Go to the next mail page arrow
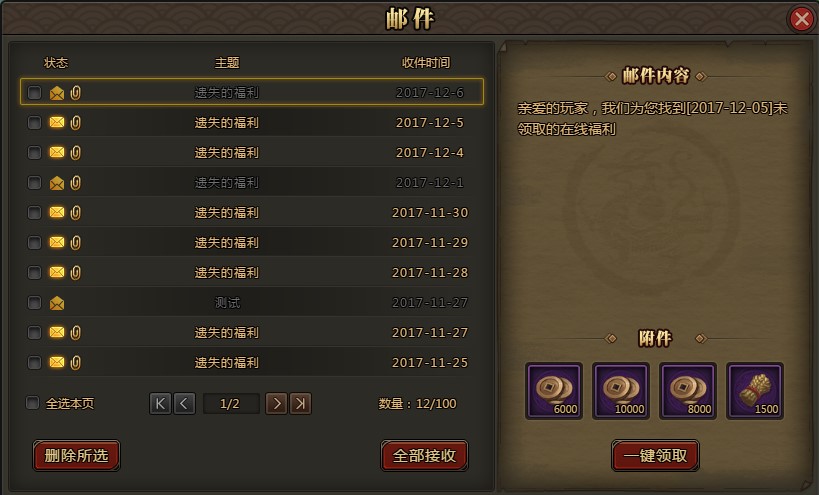The height and width of the screenshot is (495, 819). (276, 404)
